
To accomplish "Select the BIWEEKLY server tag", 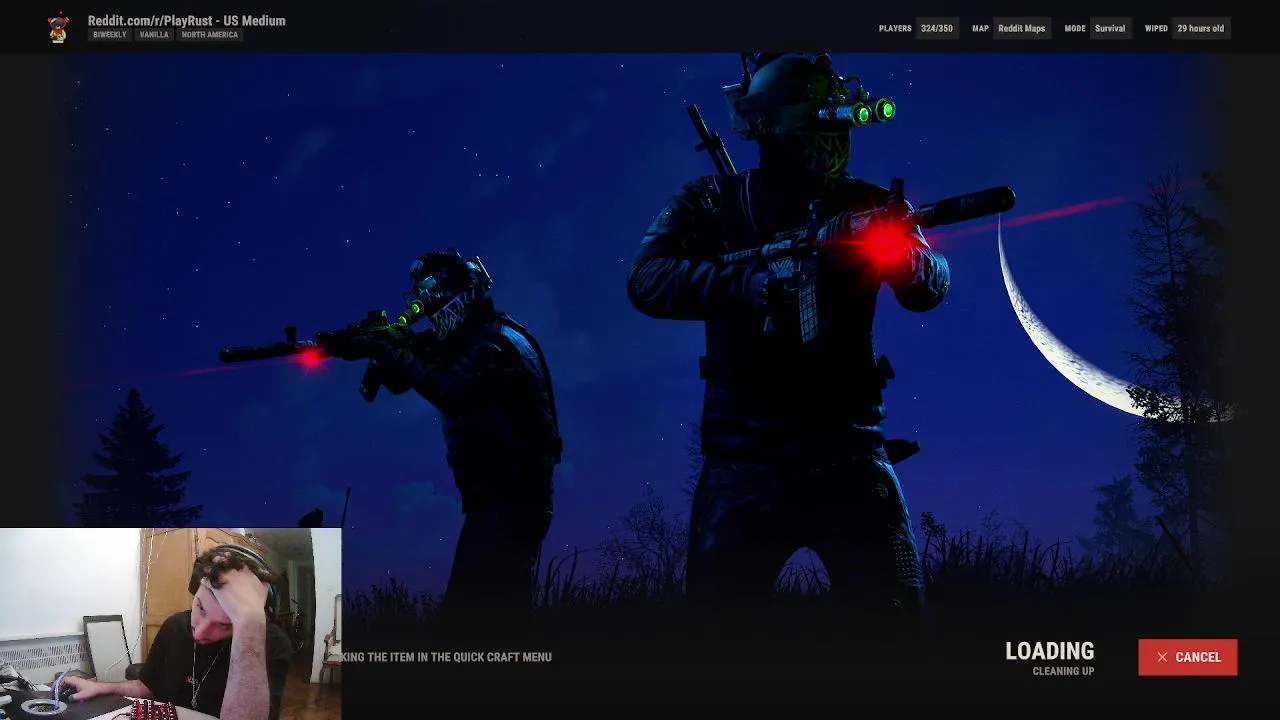I will click(110, 35).
